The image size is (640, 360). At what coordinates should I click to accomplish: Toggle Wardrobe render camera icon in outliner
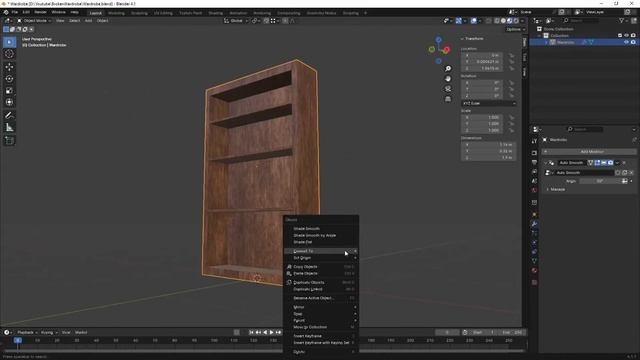(633, 42)
